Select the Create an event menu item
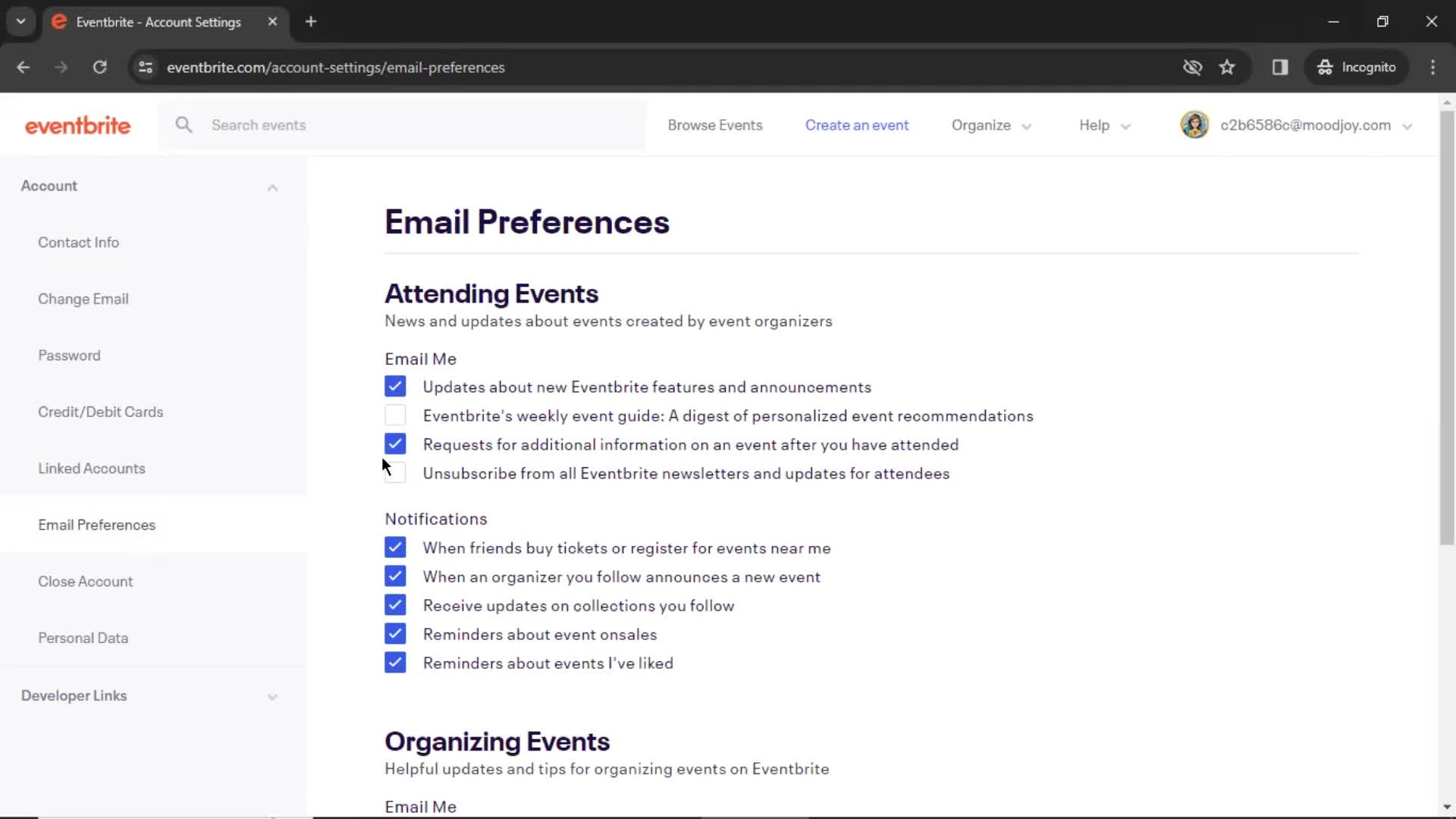 (857, 125)
